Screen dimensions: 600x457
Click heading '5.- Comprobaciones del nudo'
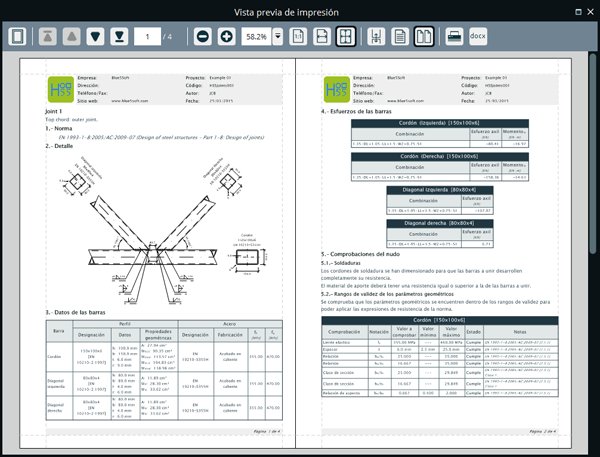pyautogui.click(x=360, y=254)
